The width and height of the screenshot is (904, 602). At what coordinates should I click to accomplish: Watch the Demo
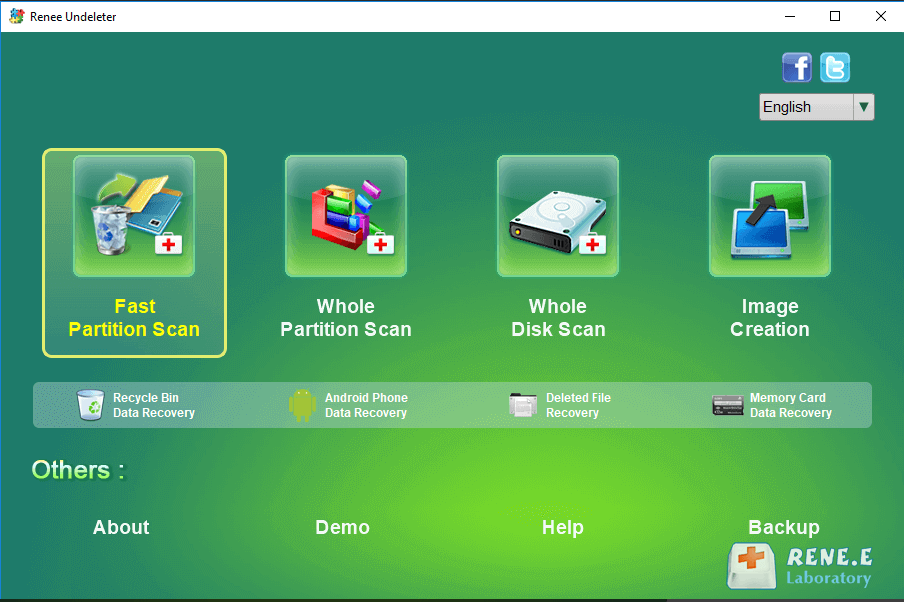tap(342, 527)
